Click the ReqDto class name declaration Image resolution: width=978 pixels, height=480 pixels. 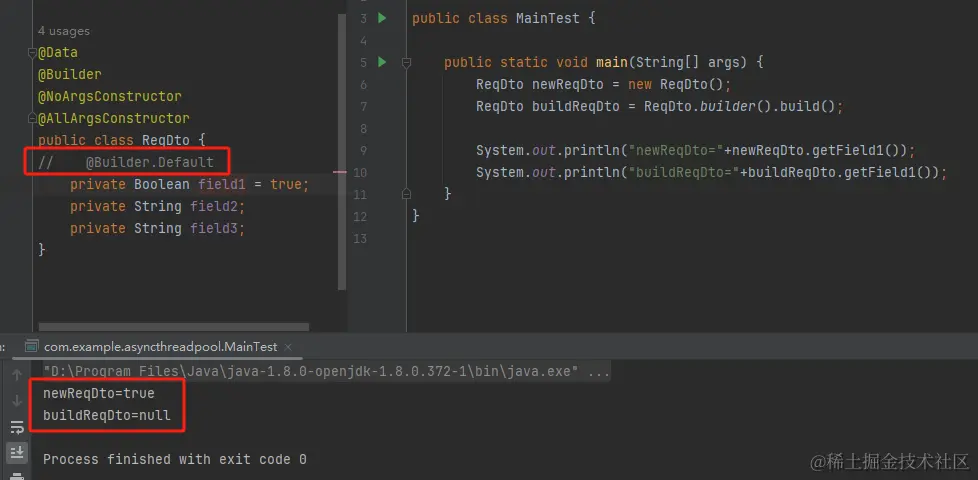coord(165,140)
